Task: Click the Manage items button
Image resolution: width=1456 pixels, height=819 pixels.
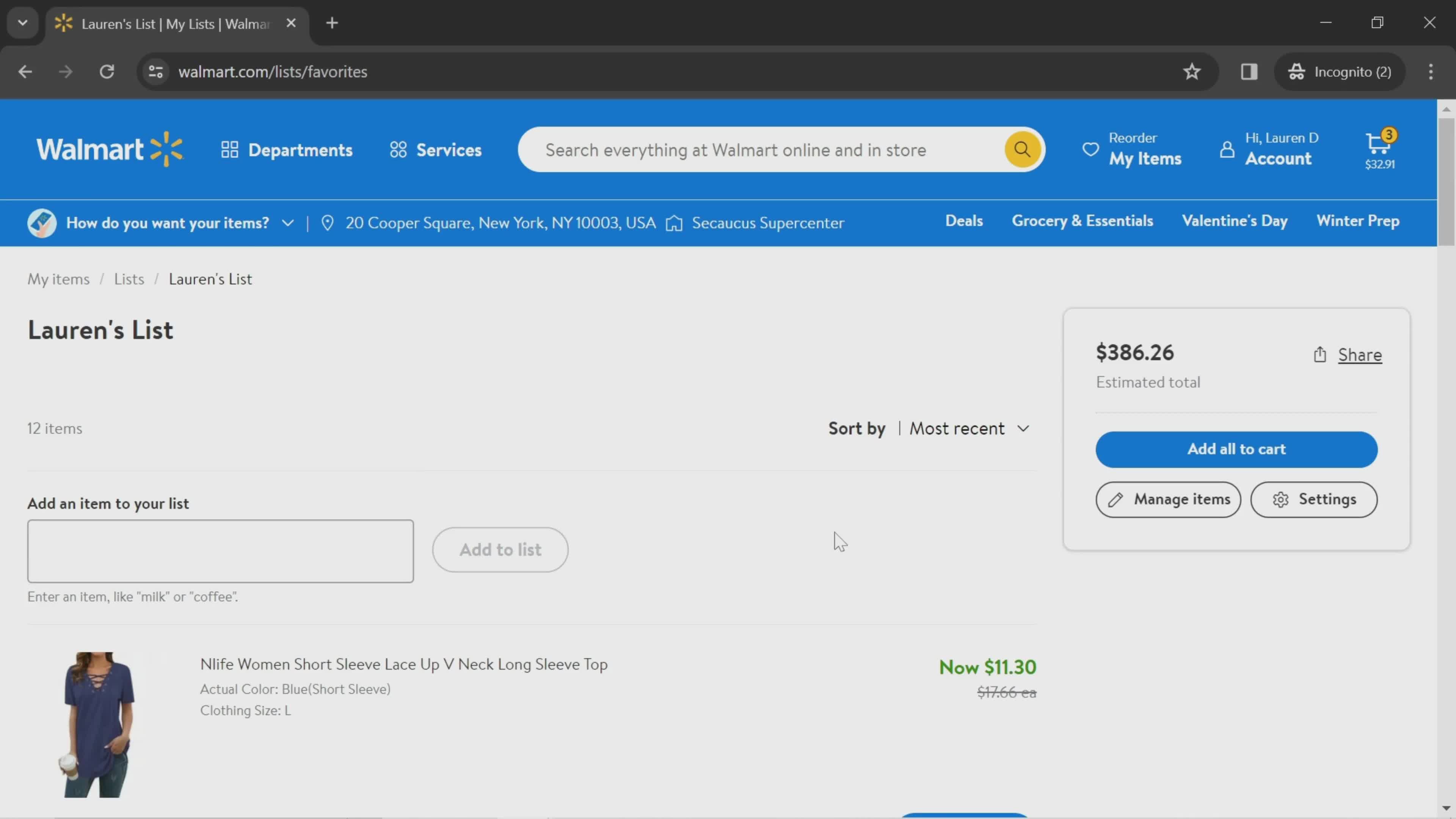Action: tap(1168, 500)
